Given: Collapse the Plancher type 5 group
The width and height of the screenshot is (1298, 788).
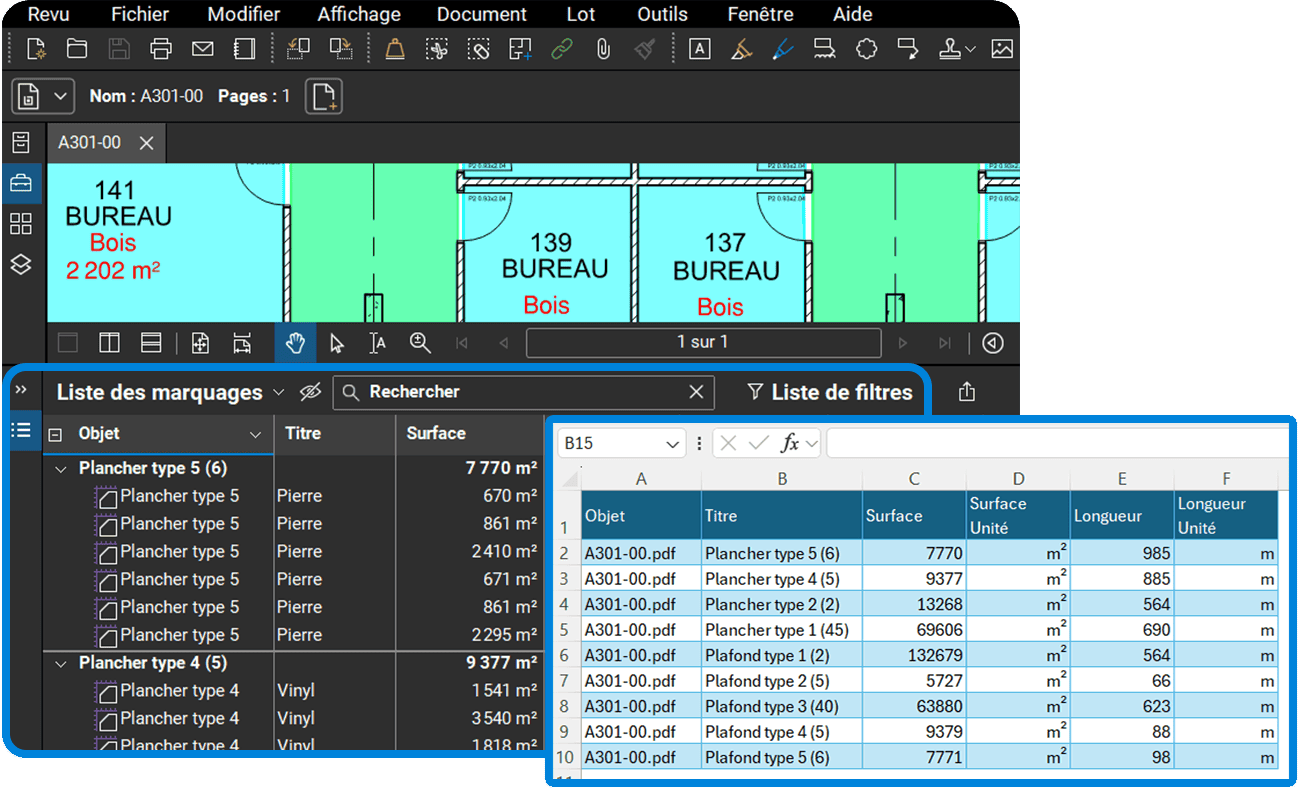Looking at the screenshot, I should (61, 467).
